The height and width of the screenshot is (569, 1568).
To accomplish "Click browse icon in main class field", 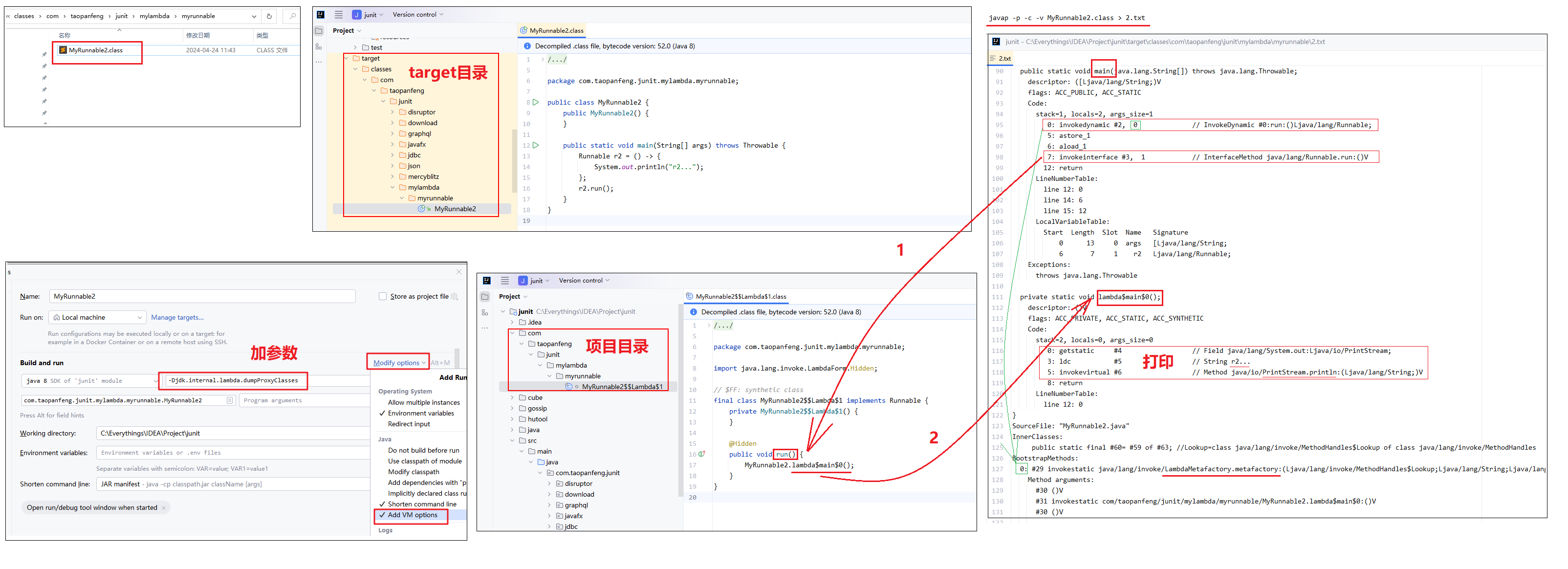I will click(x=229, y=400).
